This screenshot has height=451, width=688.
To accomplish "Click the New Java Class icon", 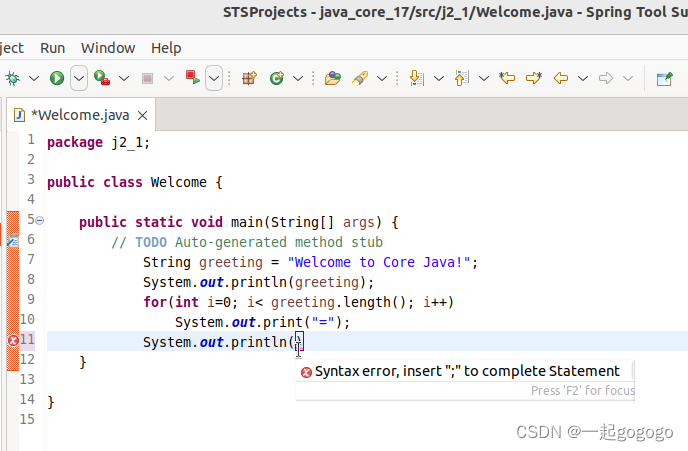I will tap(277, 78).
